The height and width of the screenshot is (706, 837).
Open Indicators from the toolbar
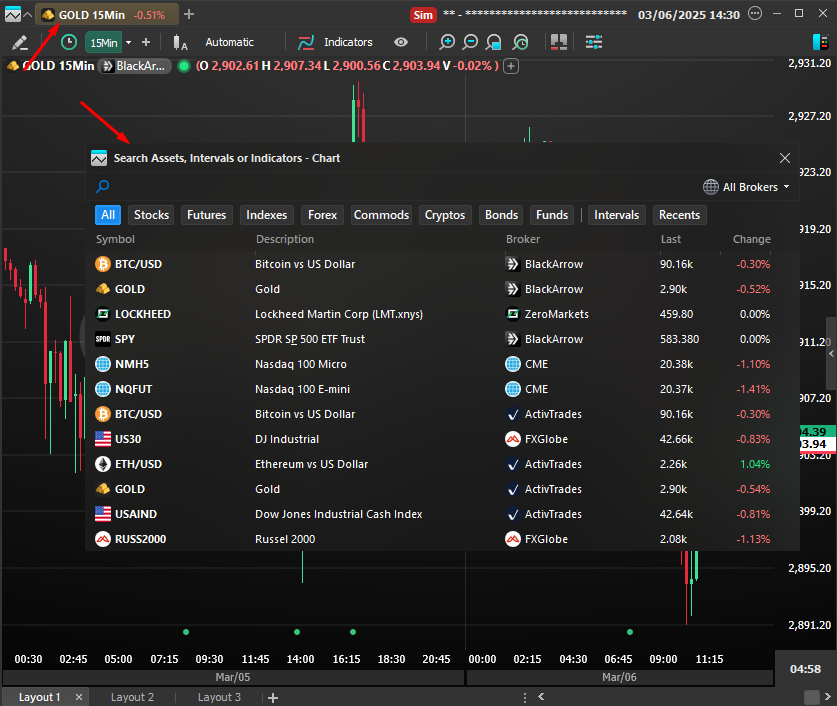(335, 42)
